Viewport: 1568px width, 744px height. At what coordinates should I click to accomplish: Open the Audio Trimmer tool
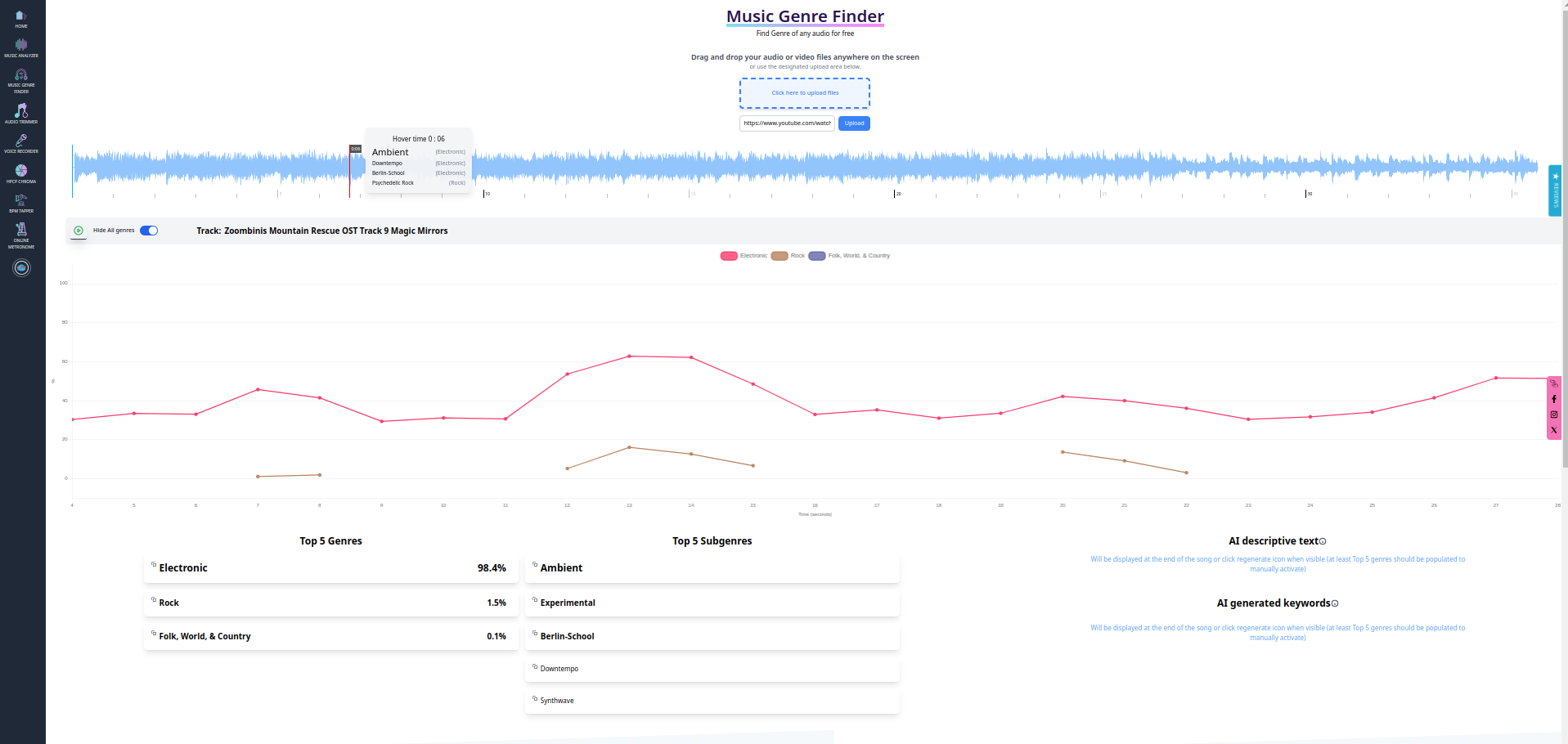pyautogui.click(x=21, y=113)
